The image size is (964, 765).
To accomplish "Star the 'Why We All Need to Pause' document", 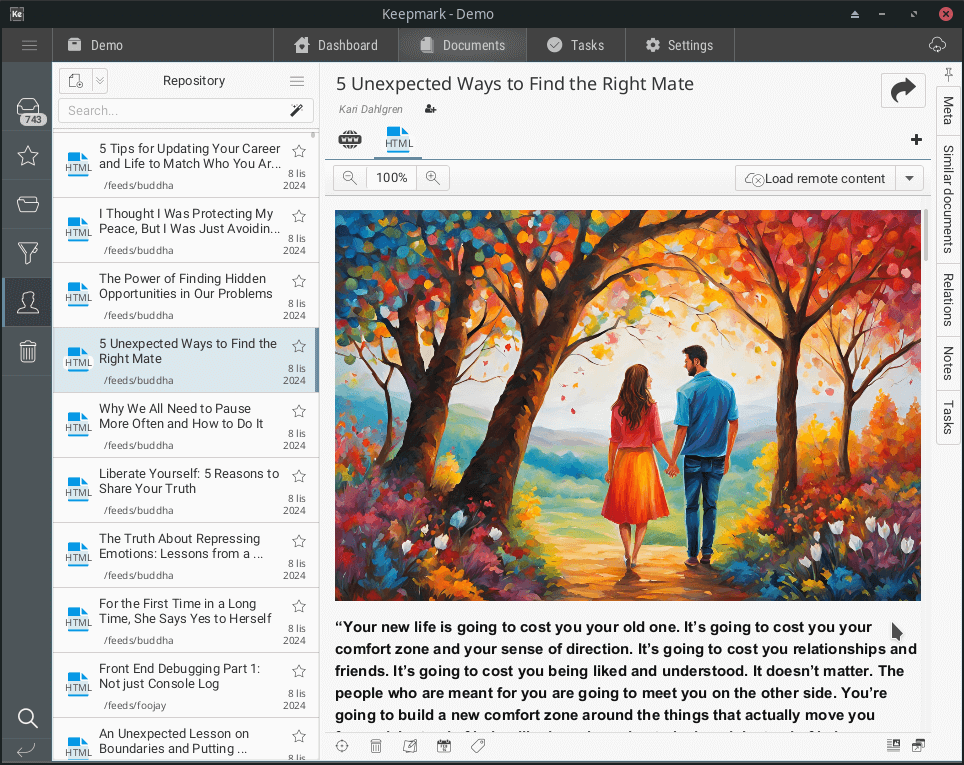I will point(298,411).
